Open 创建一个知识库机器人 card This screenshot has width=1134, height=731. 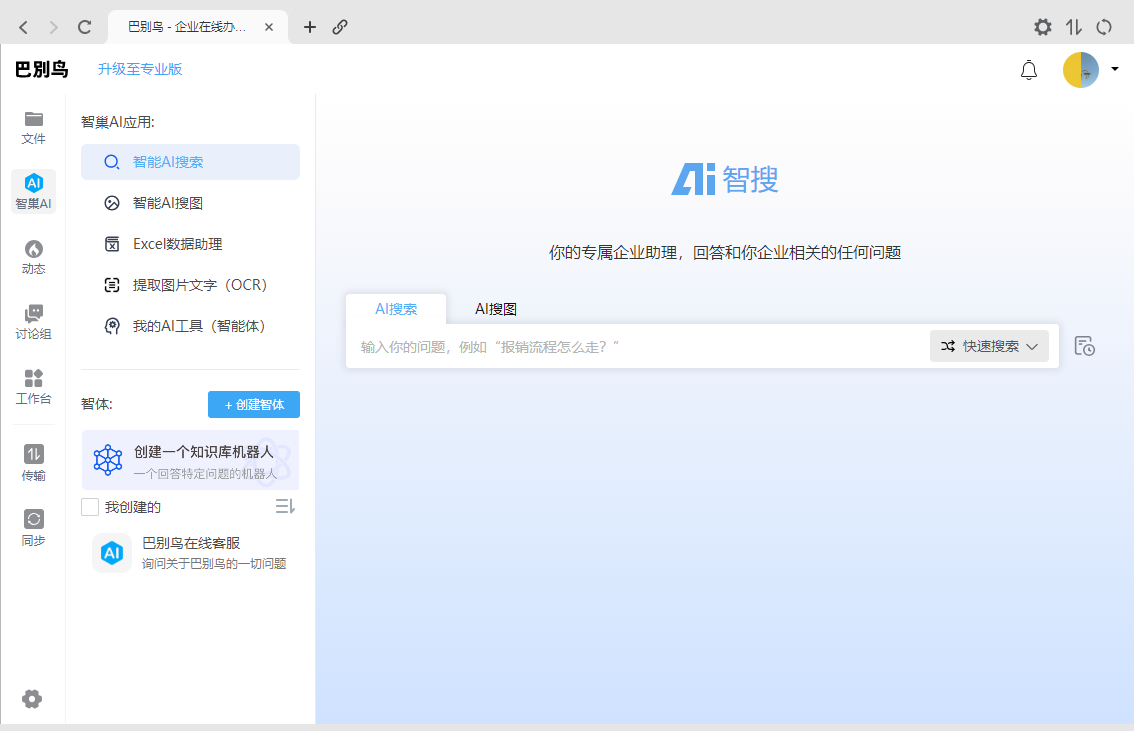[x=190, y=460]
